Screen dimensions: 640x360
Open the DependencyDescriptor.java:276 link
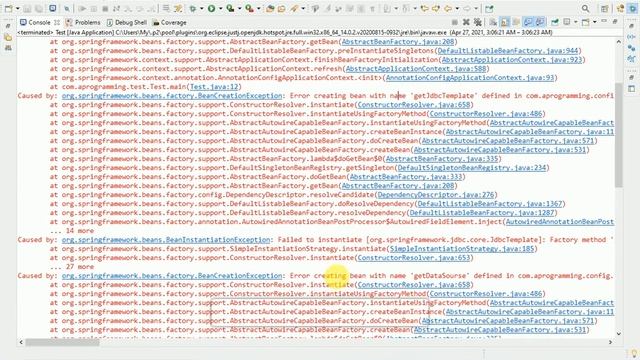pos(436,195)
